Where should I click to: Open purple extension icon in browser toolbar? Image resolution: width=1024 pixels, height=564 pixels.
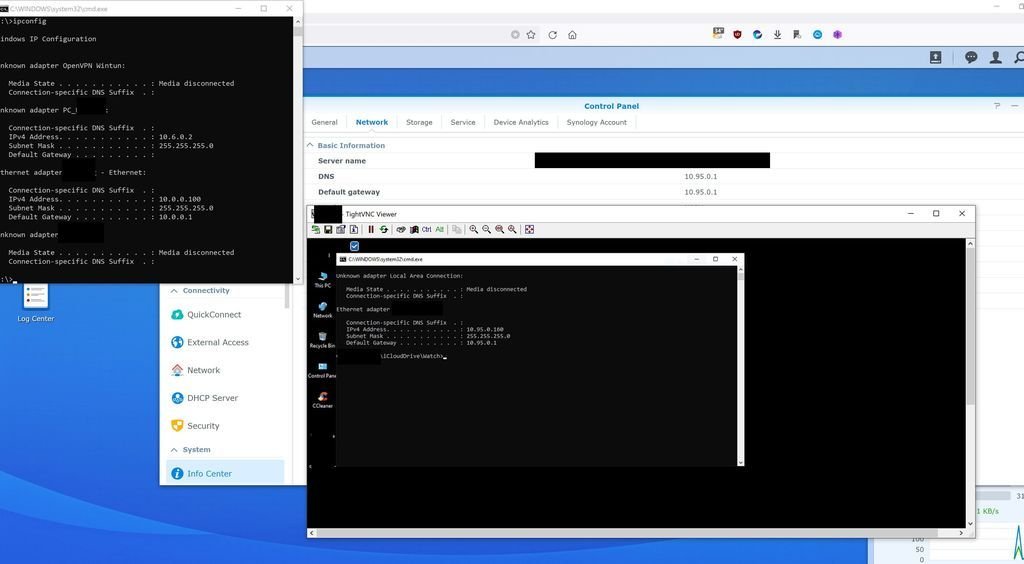coord(837,34)
